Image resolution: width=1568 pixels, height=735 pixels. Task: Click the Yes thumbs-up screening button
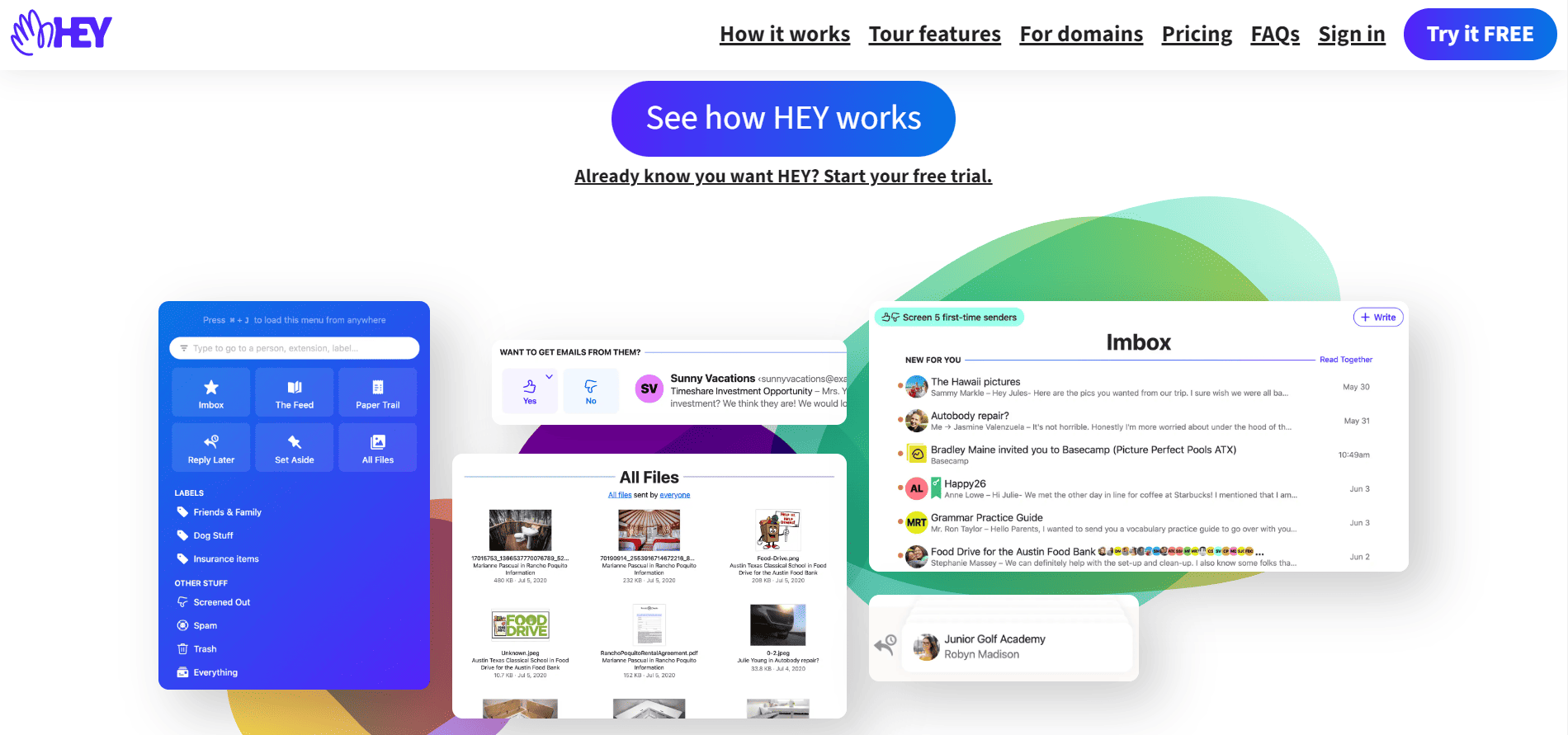pos(529,391)
